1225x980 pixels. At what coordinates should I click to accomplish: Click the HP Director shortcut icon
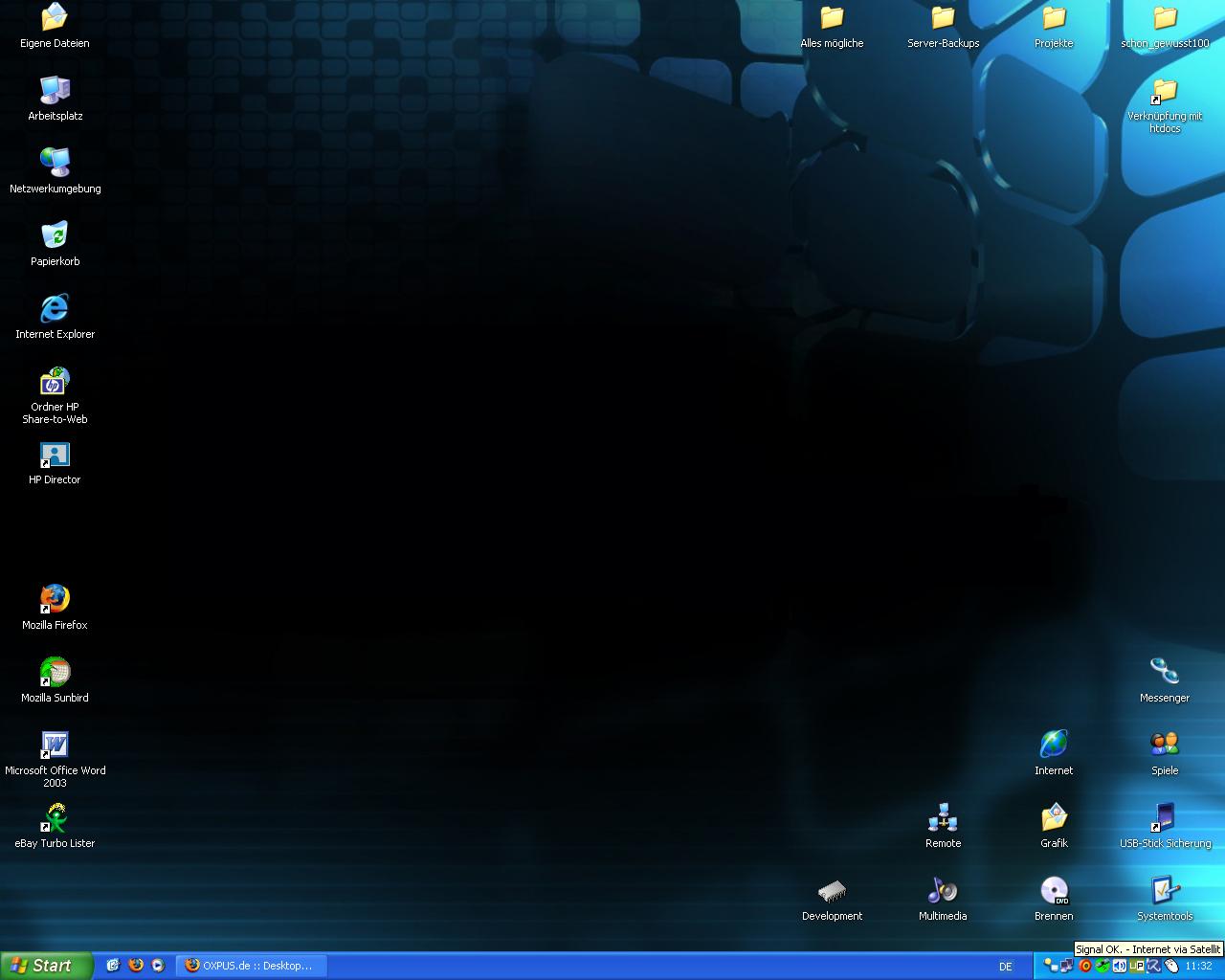pos(55,455)
